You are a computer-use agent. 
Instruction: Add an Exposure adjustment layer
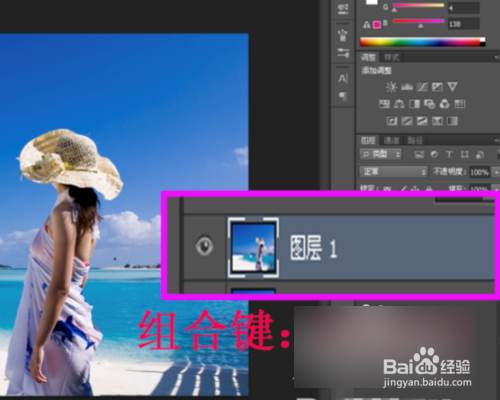[437, 87]
